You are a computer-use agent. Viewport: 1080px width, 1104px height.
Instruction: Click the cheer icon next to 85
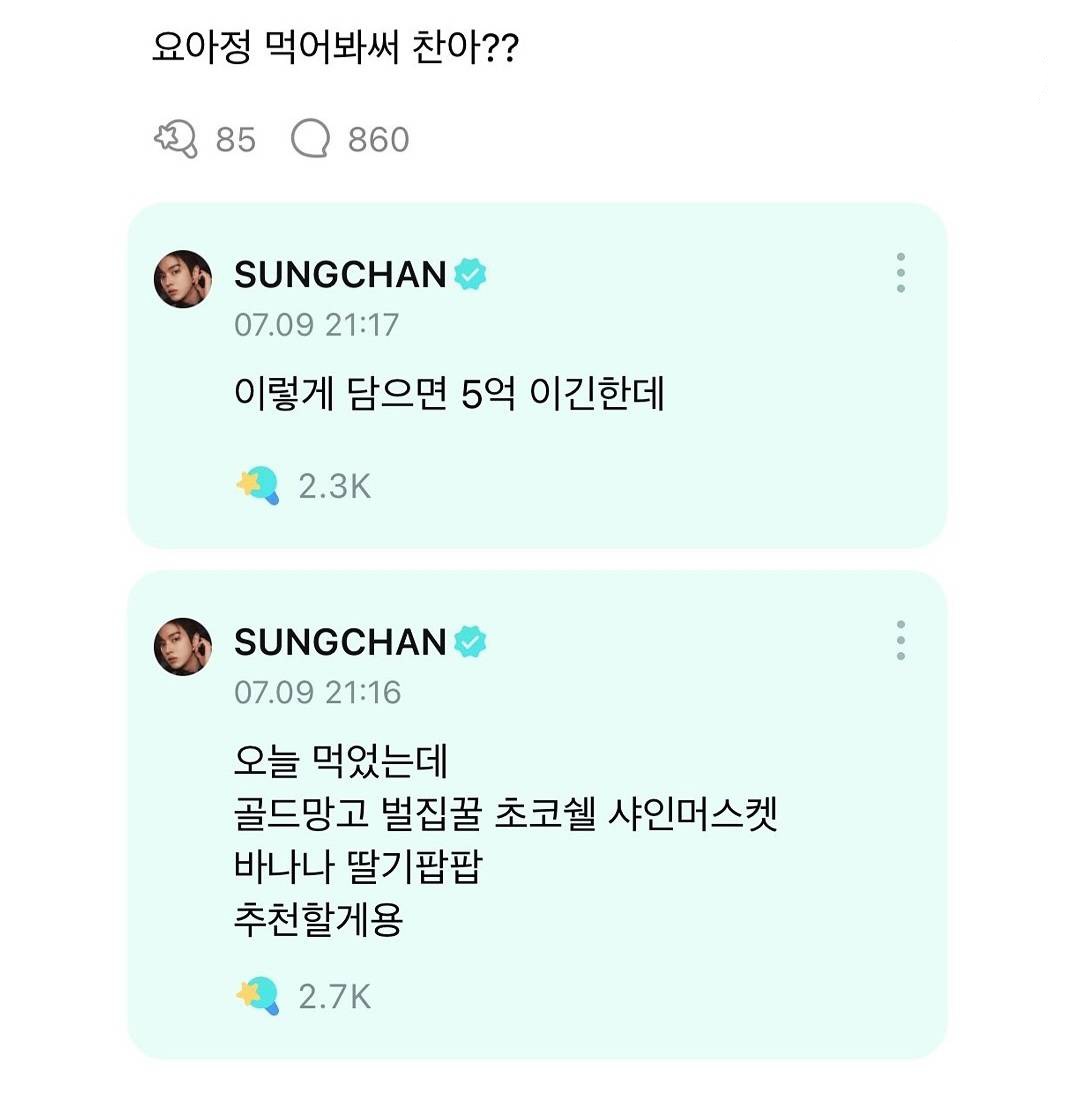click(x=178, y=139)
